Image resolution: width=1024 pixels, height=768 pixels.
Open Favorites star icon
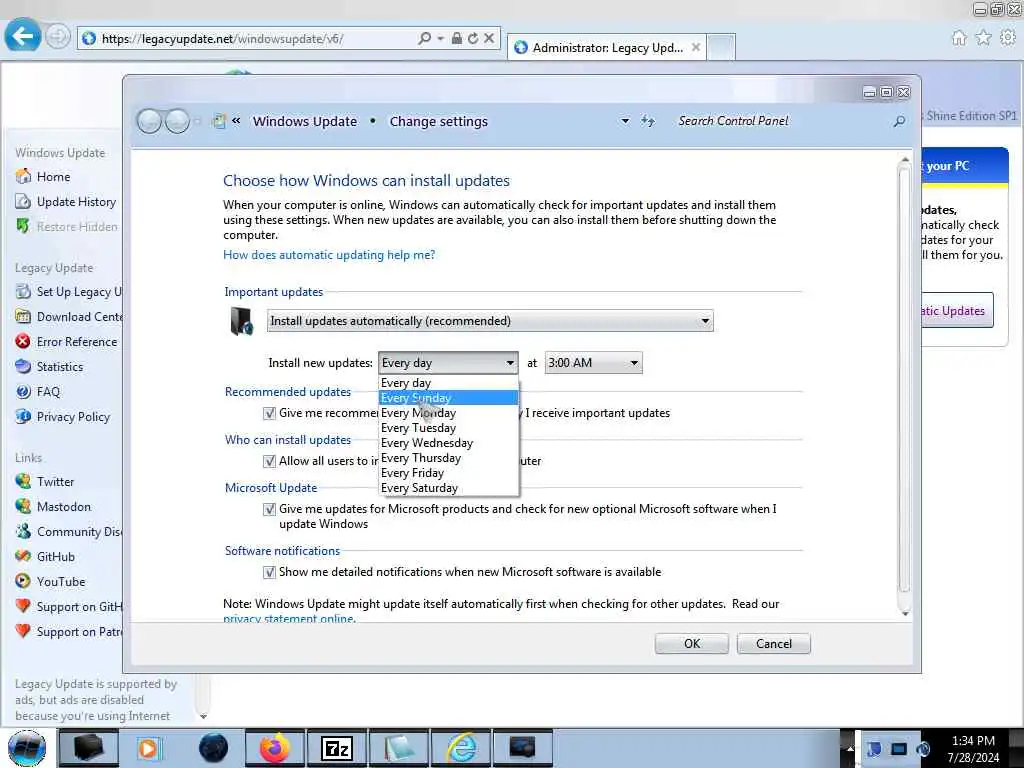pos(984,38)
